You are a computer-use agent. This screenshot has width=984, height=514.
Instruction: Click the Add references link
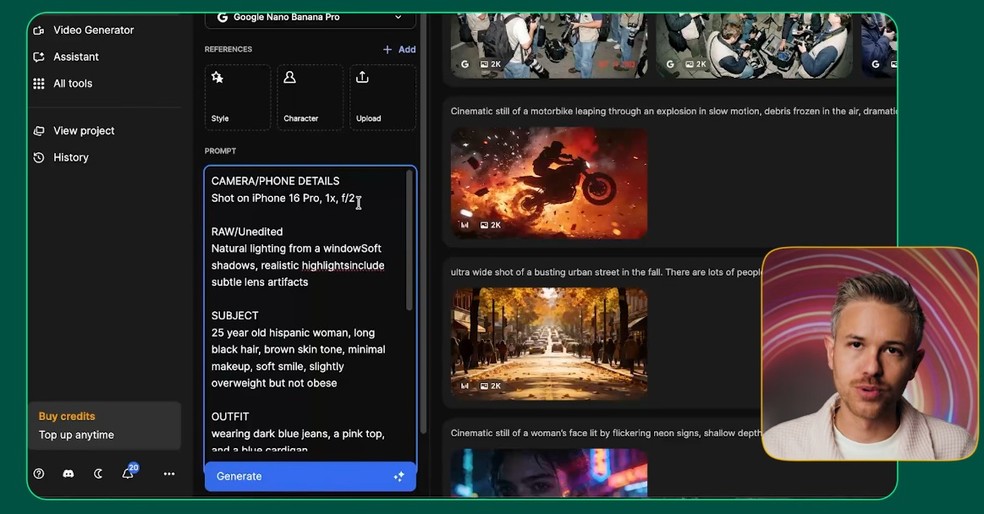pyautogui.click(x=399, y=49)
